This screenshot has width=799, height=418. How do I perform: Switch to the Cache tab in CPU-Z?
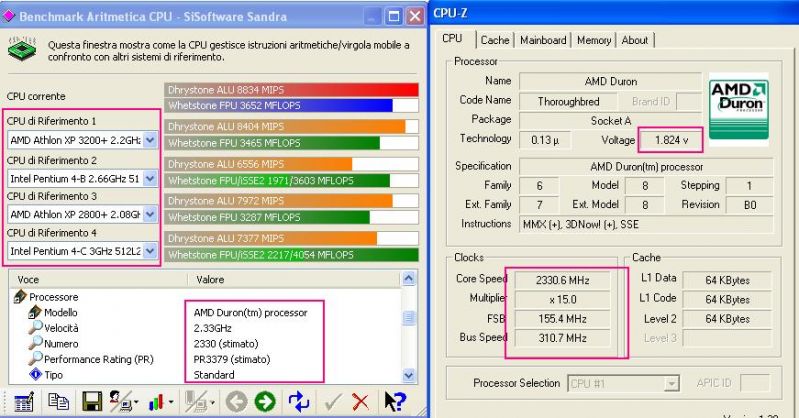point(495,40)
